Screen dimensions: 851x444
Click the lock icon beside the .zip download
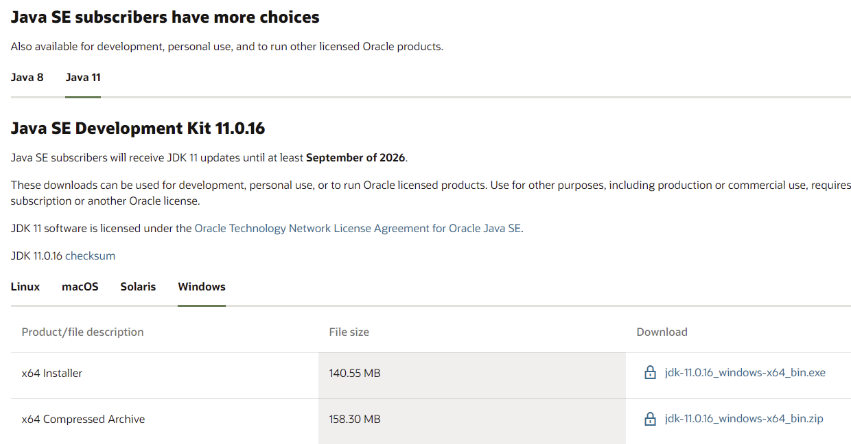point(650,418)
